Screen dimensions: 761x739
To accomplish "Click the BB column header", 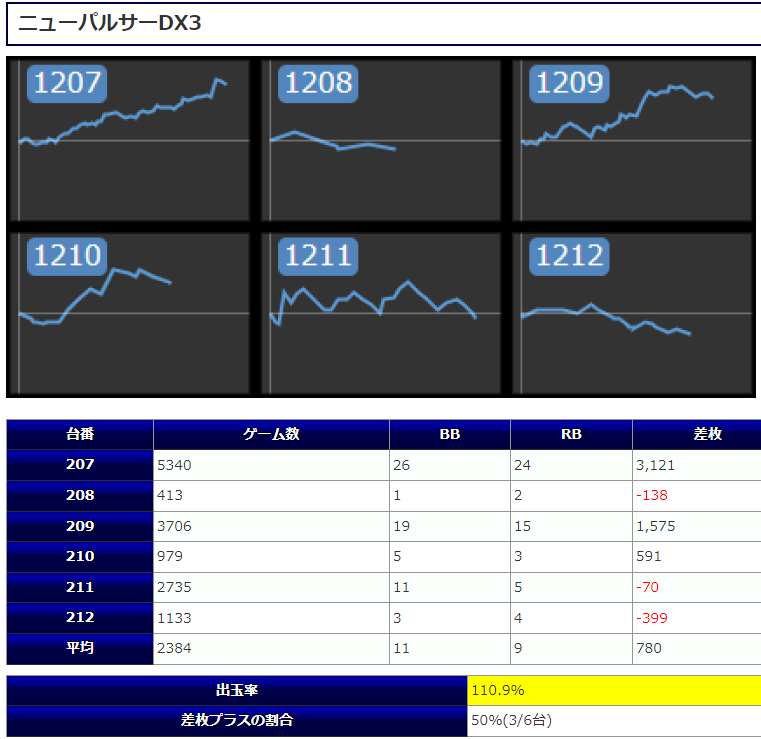I will tap(450, 434).
